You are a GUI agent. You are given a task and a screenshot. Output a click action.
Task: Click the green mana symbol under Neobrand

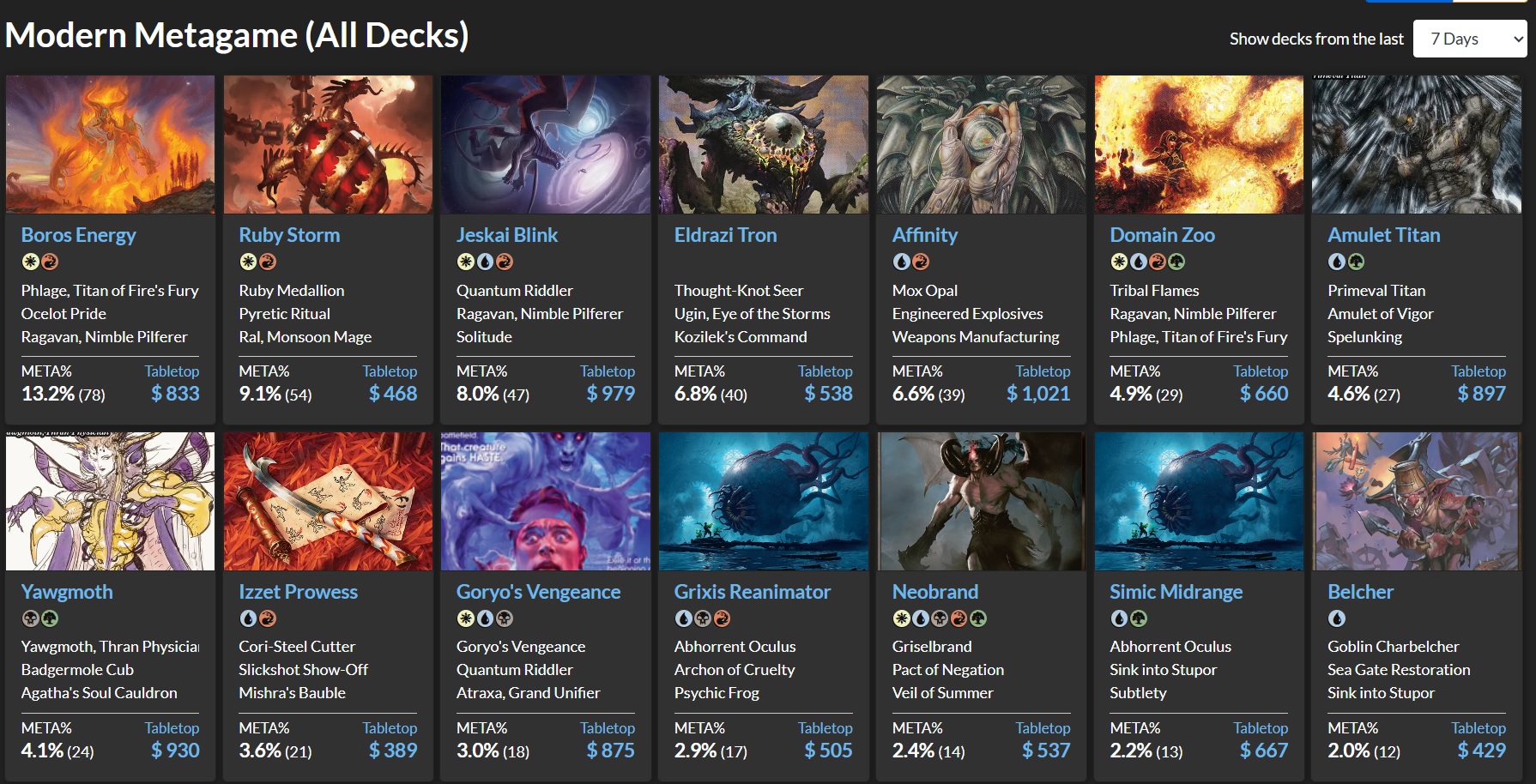pos(978,618)
